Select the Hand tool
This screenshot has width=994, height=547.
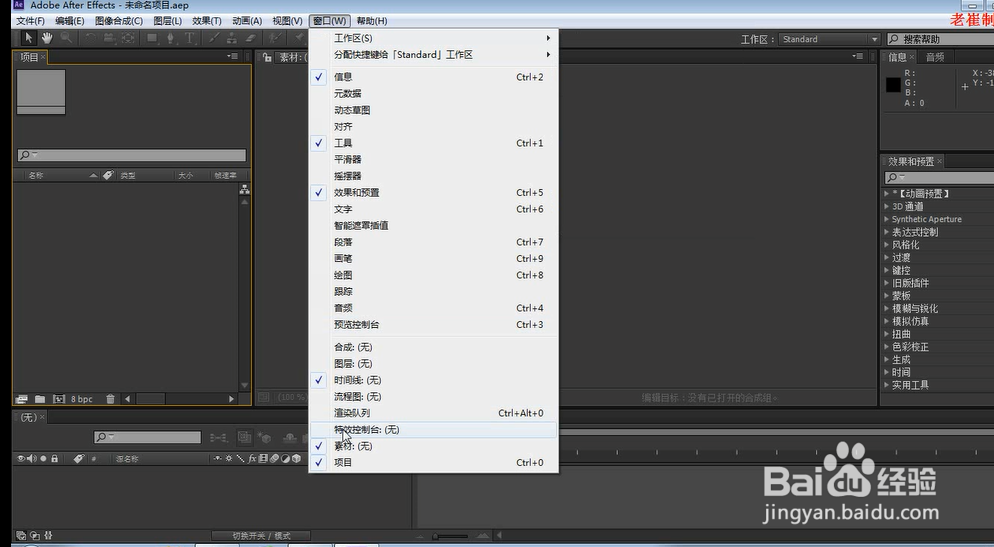coord(47,38)
